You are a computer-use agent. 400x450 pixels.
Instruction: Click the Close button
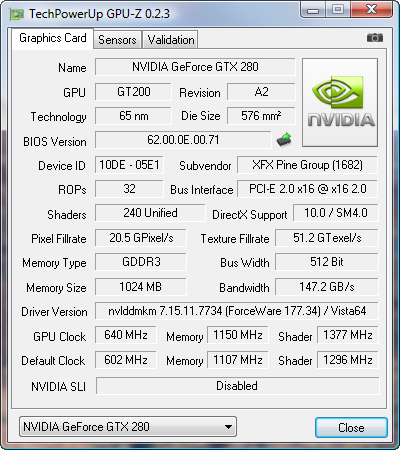pyautogui.click(x=351, y=428)
